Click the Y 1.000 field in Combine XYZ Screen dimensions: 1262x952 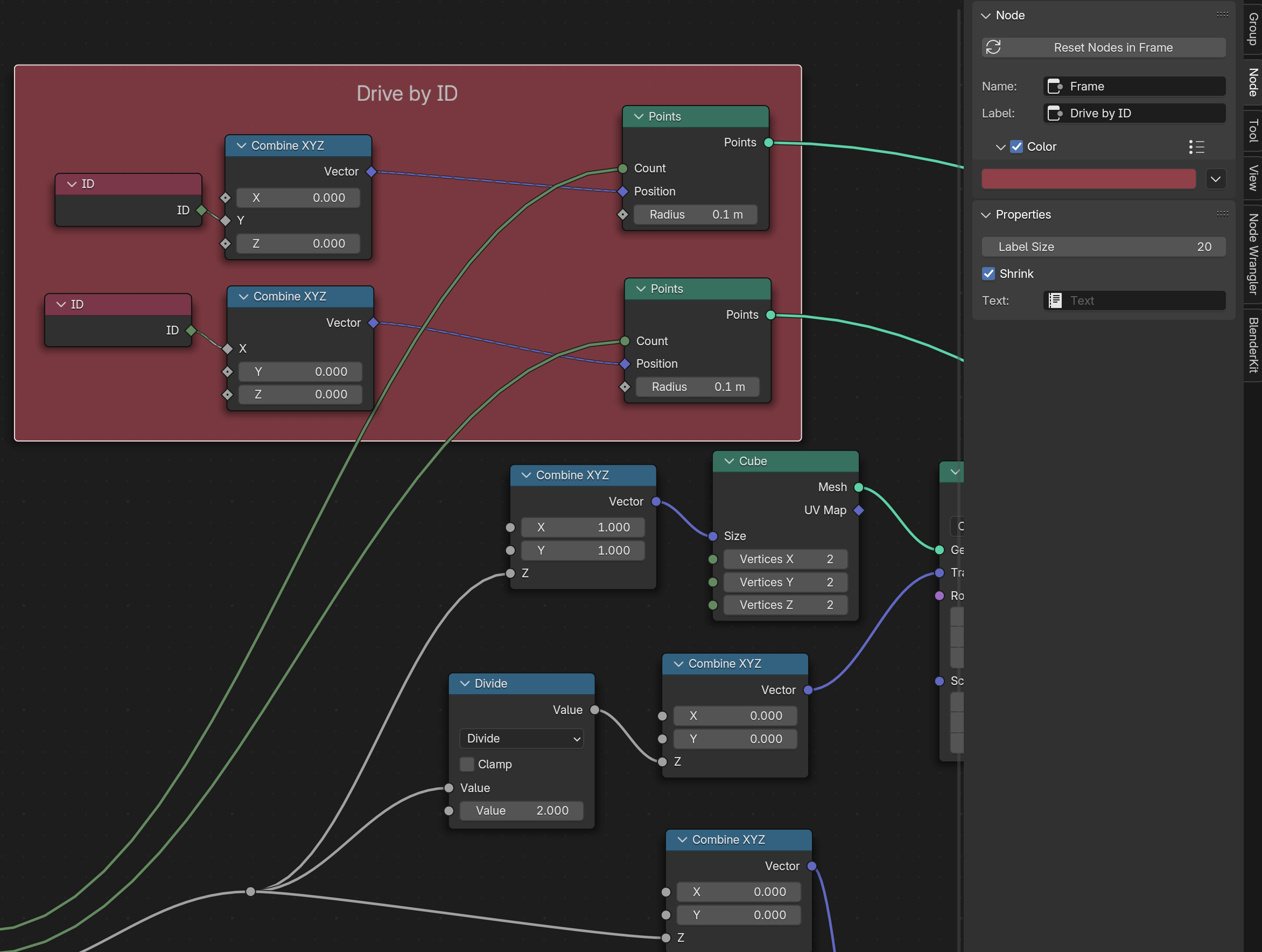tap(583, 550)
